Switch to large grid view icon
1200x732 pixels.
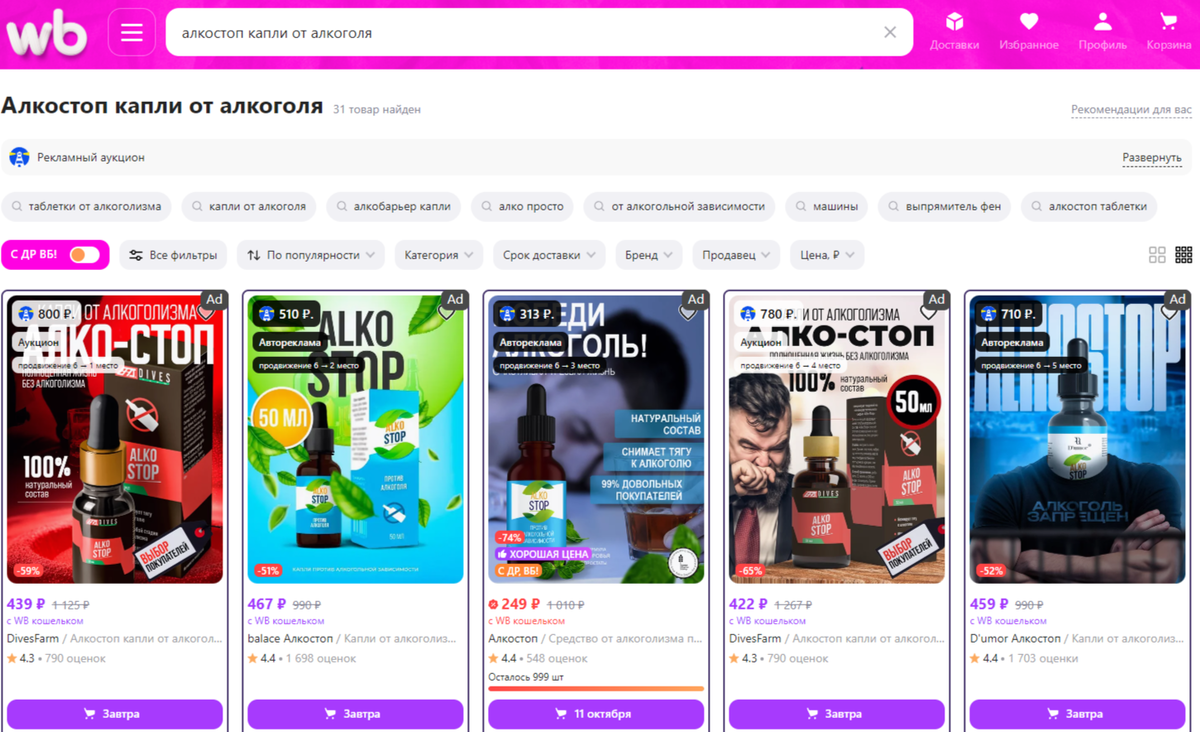pyautogui.click(x=1157, y=255)
